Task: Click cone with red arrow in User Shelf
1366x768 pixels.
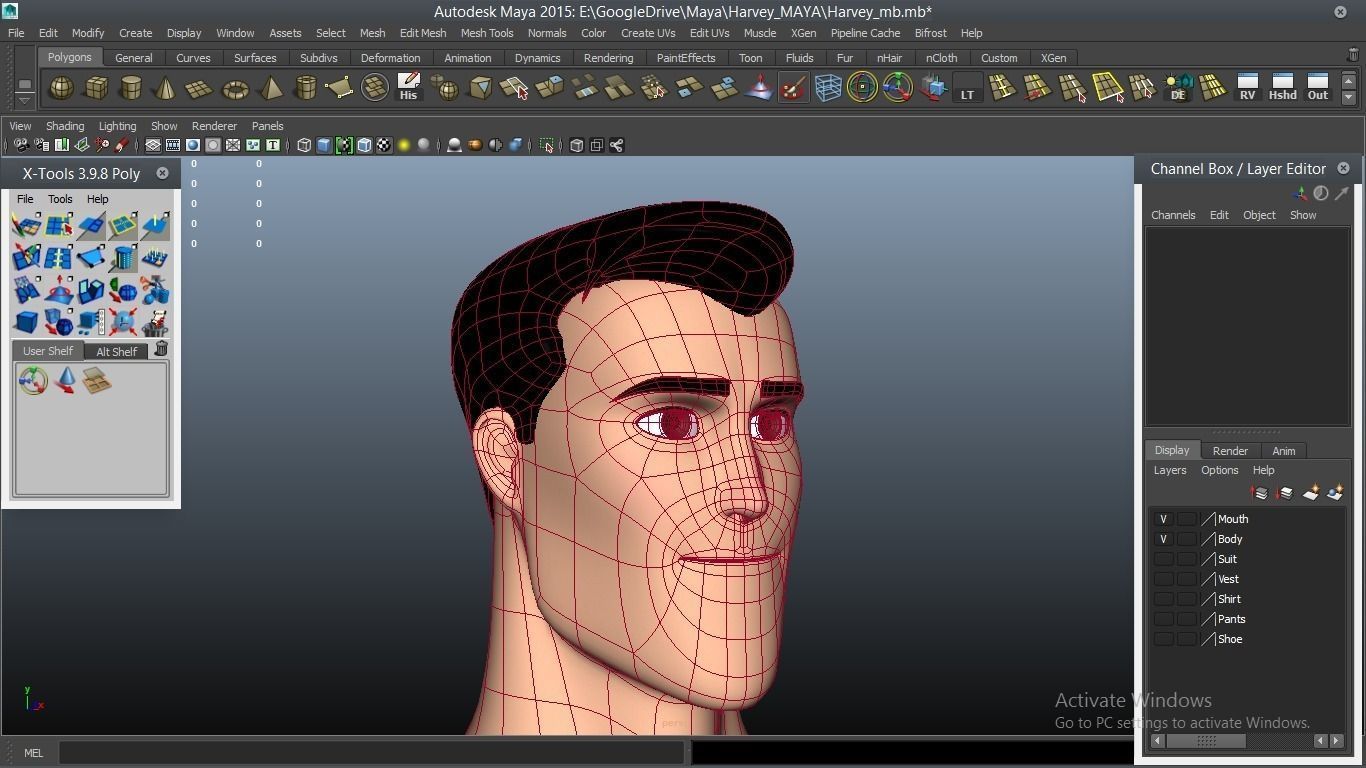Action: 65,380
